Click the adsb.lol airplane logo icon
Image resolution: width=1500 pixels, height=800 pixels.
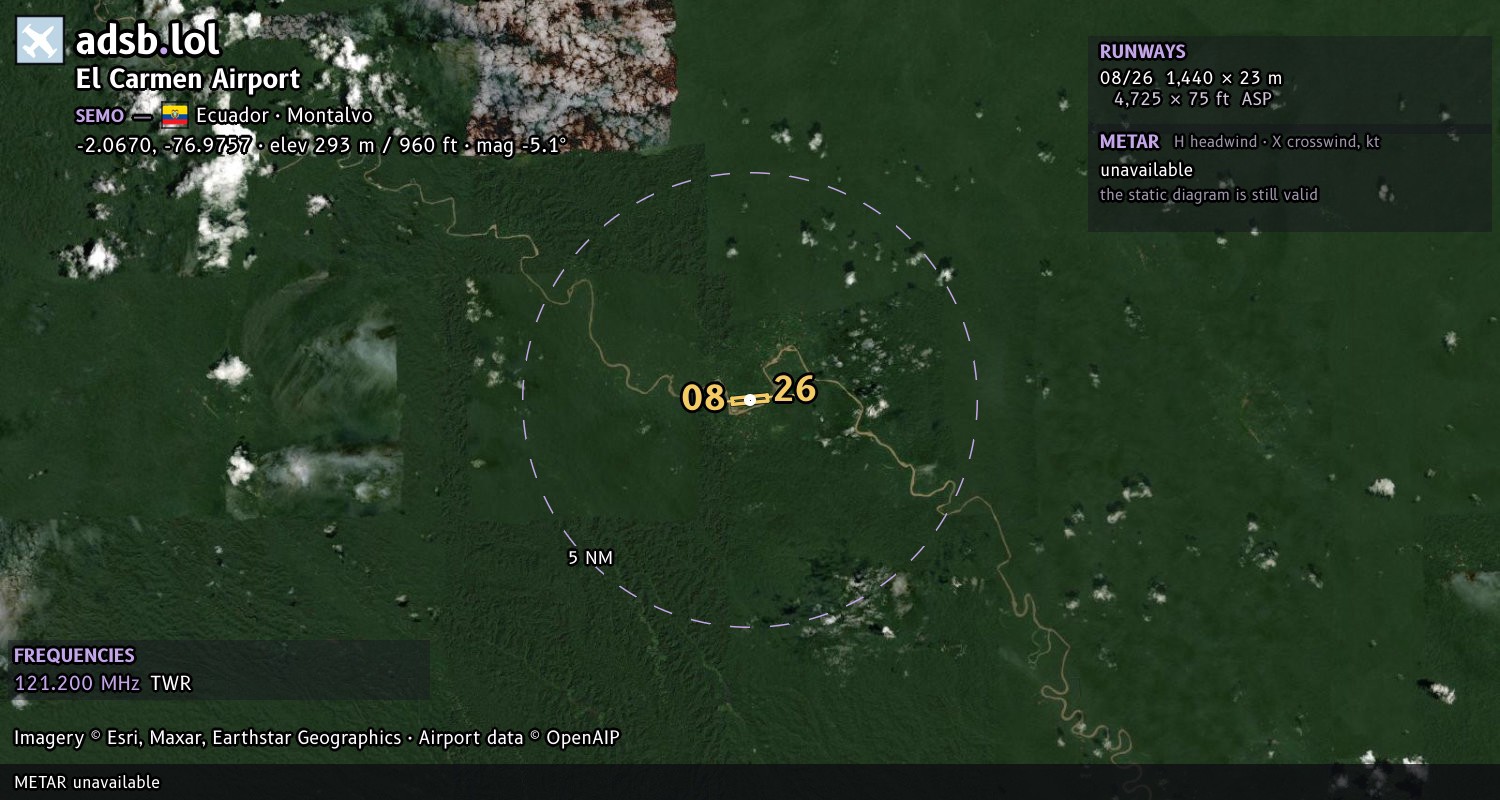tap(40, 41)
